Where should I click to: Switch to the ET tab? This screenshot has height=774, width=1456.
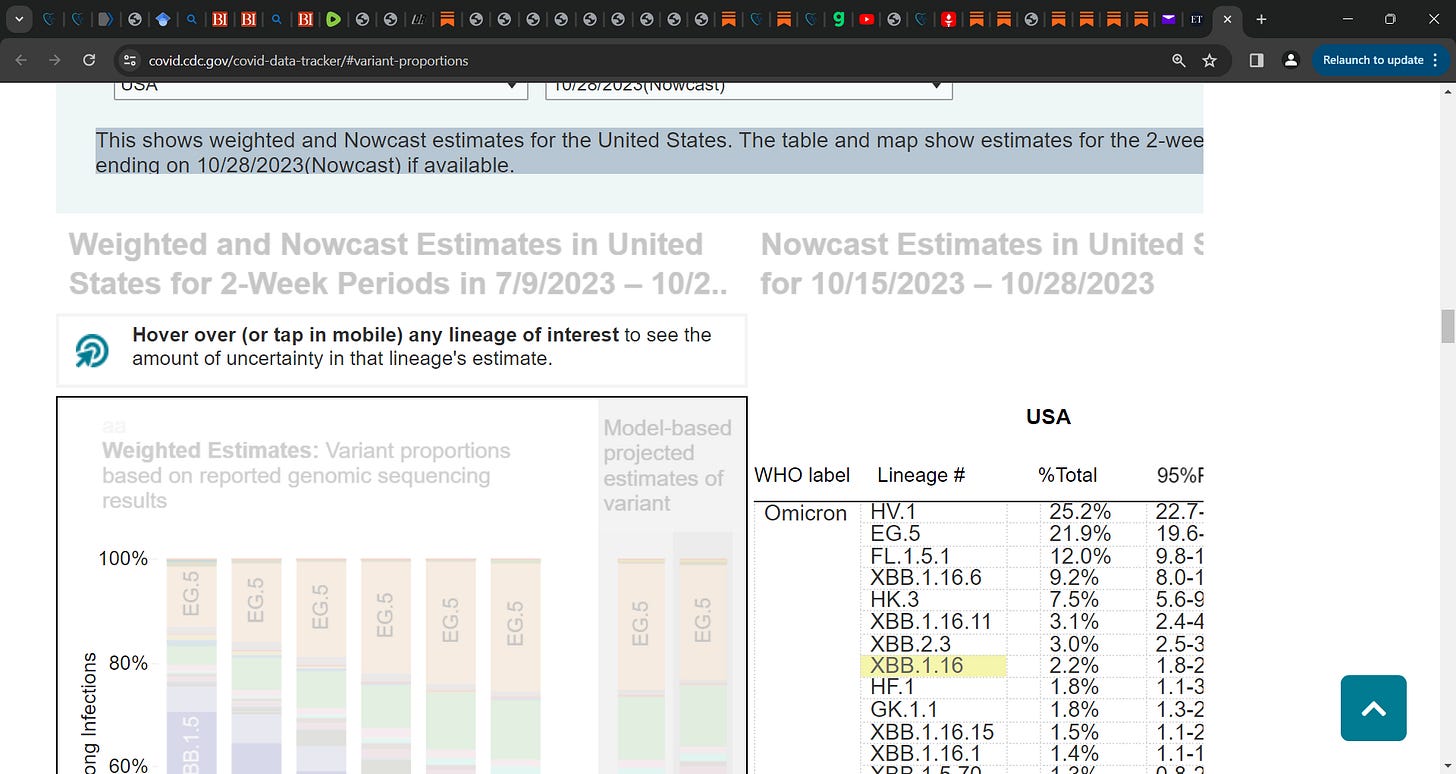pyautogui.click(x=1196, y=19)
